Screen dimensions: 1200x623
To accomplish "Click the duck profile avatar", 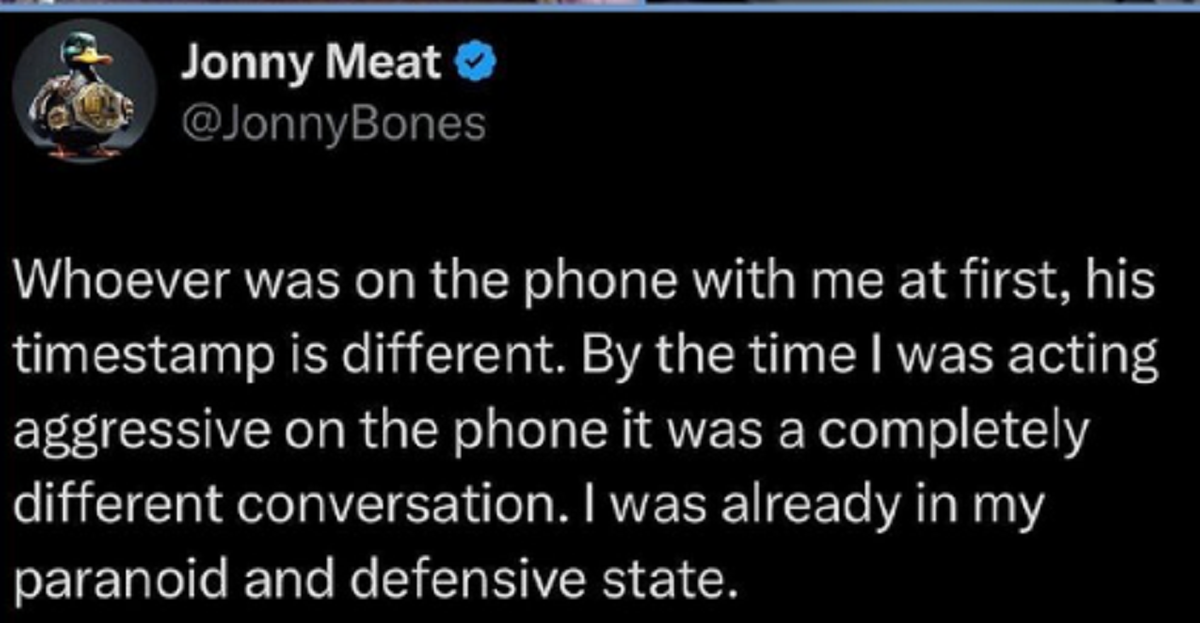I will coord(88,91).
